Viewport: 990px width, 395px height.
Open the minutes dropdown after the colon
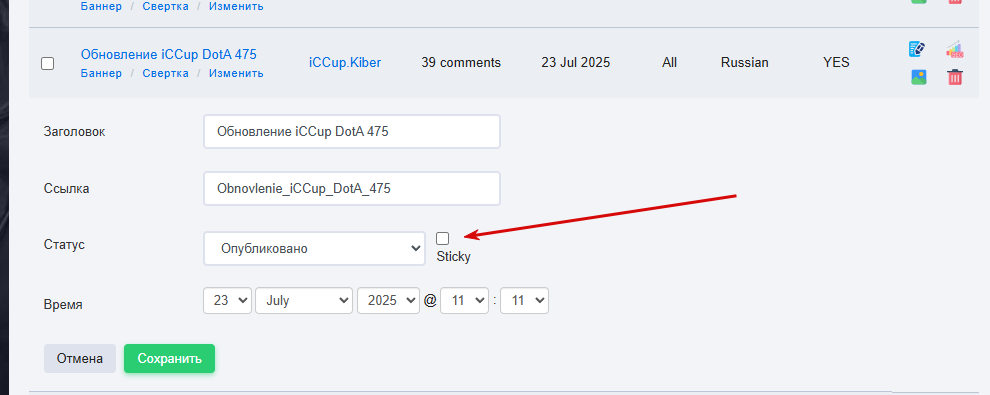click(524, 300)
